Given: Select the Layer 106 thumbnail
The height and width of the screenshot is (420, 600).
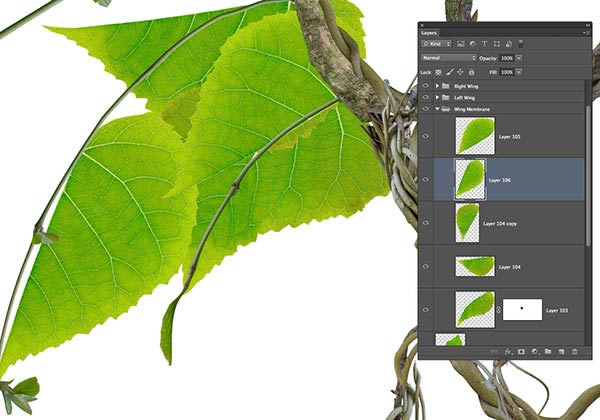Looking at the screenshot, I should [470, 179].
